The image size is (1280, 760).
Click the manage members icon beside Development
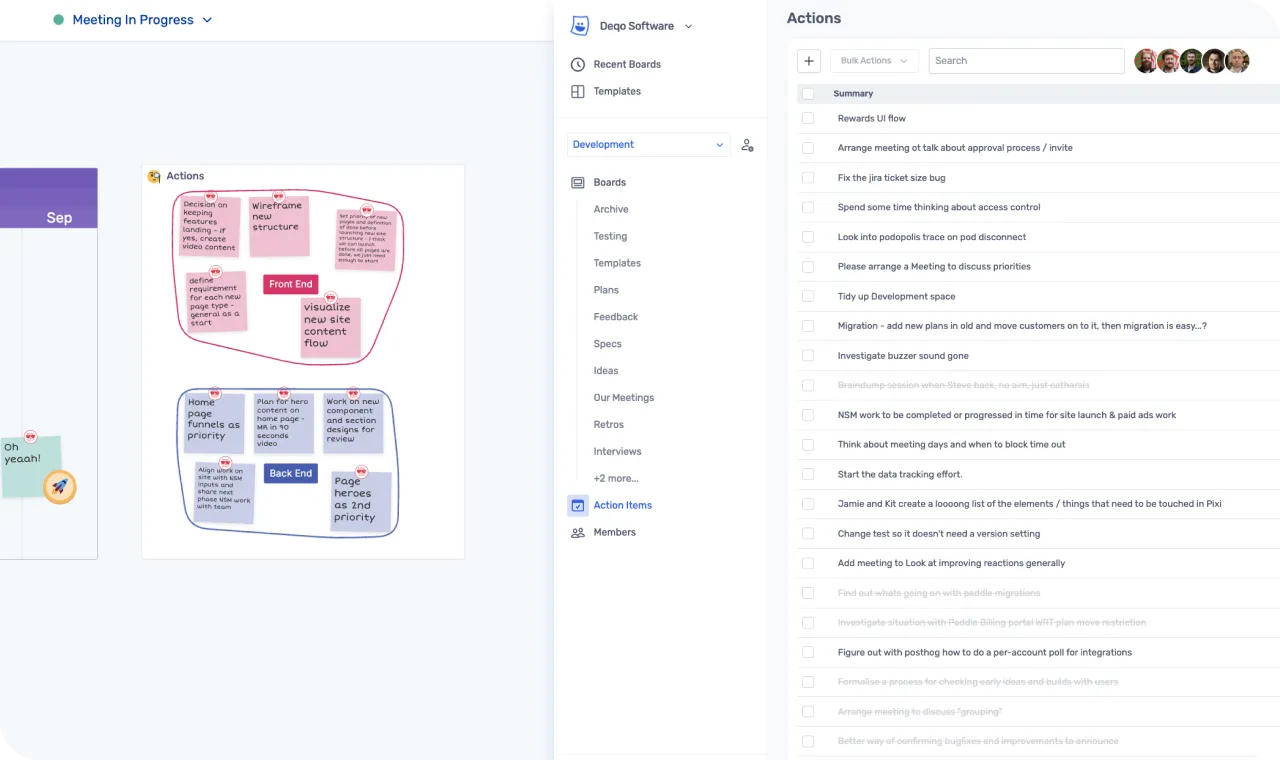[x=747, y=145]
